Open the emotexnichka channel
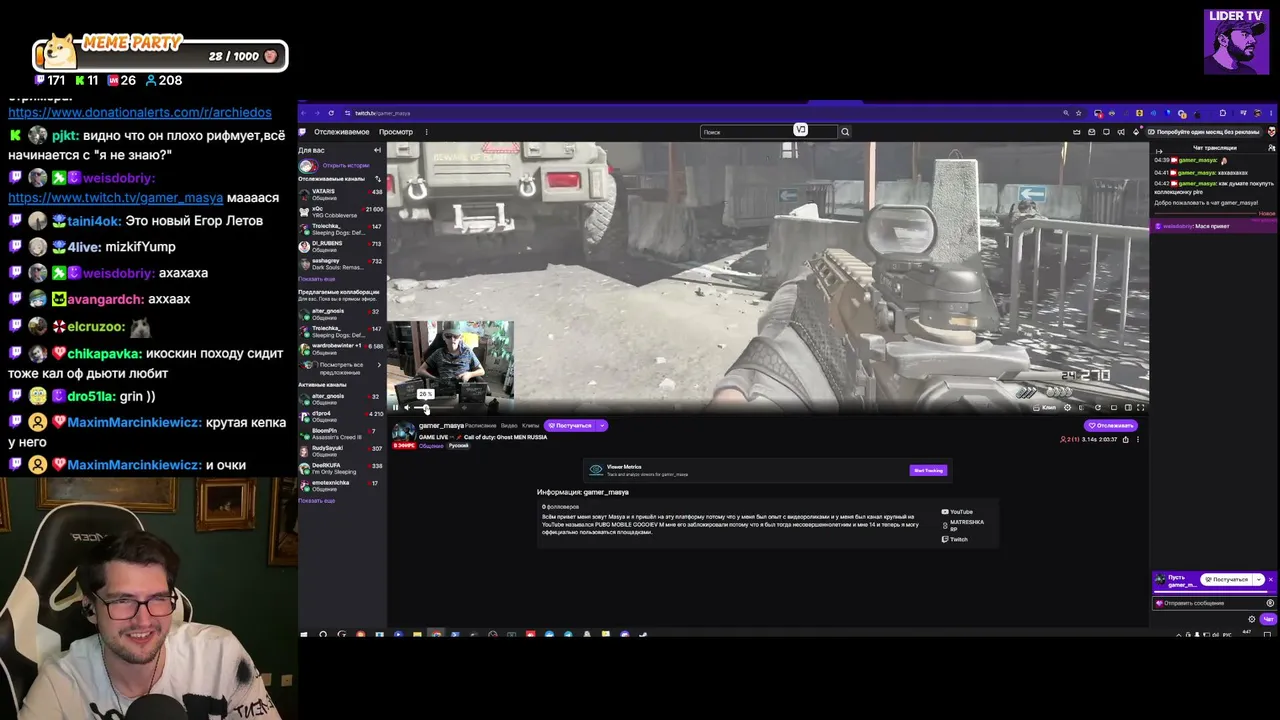The image size is (1280, 720). [x=341, y=485]
